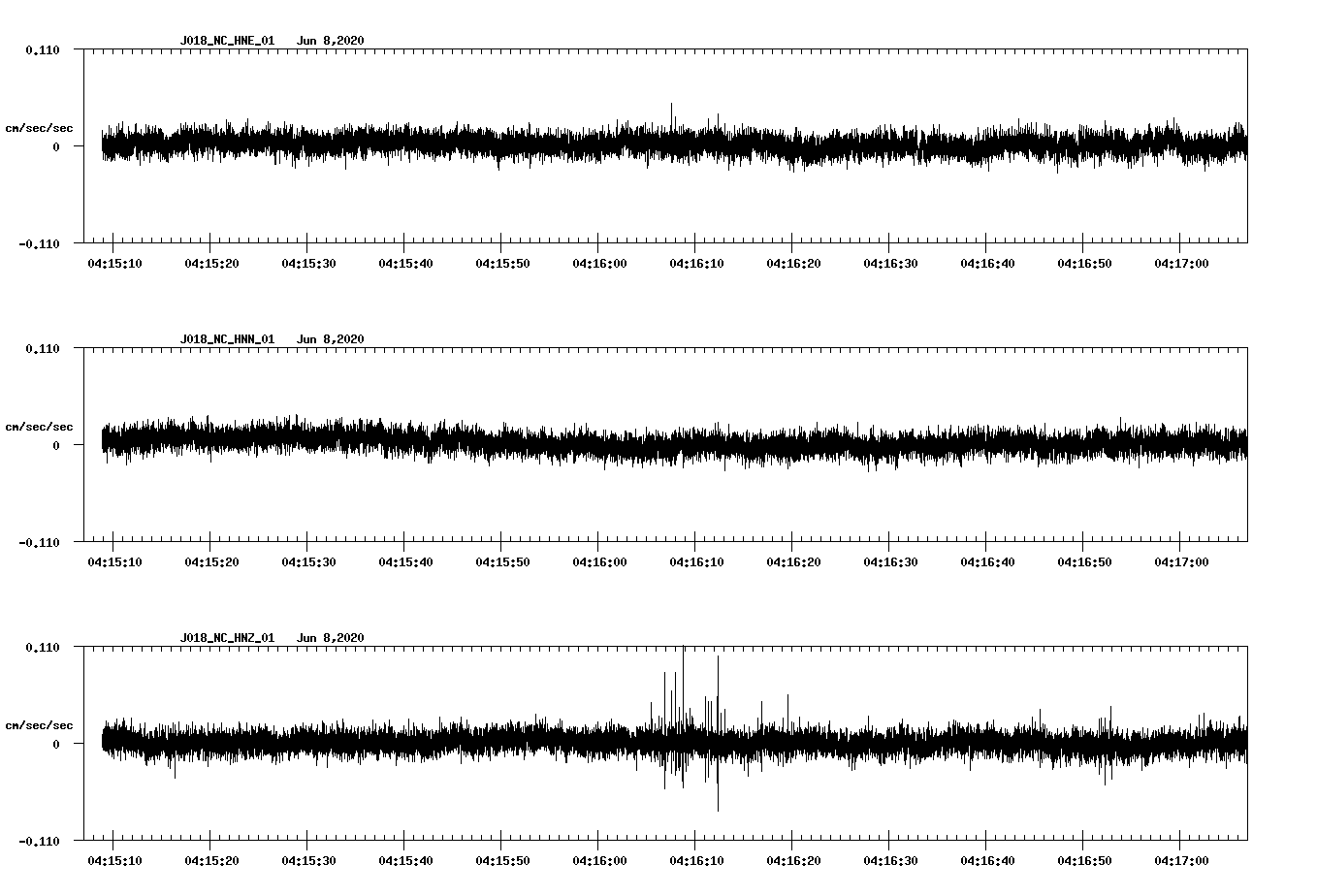Click the 04:15:20 time label under the HNZ plot
The width and height of the screenshot is (1317, 896).
click(x=211, y=861)
